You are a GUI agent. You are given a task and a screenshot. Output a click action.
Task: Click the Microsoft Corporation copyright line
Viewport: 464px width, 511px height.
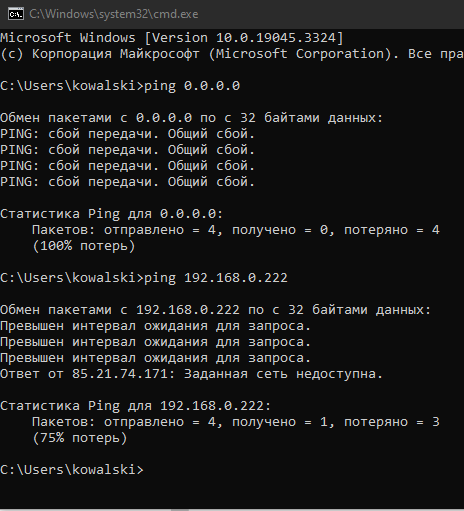coord(232,54)
